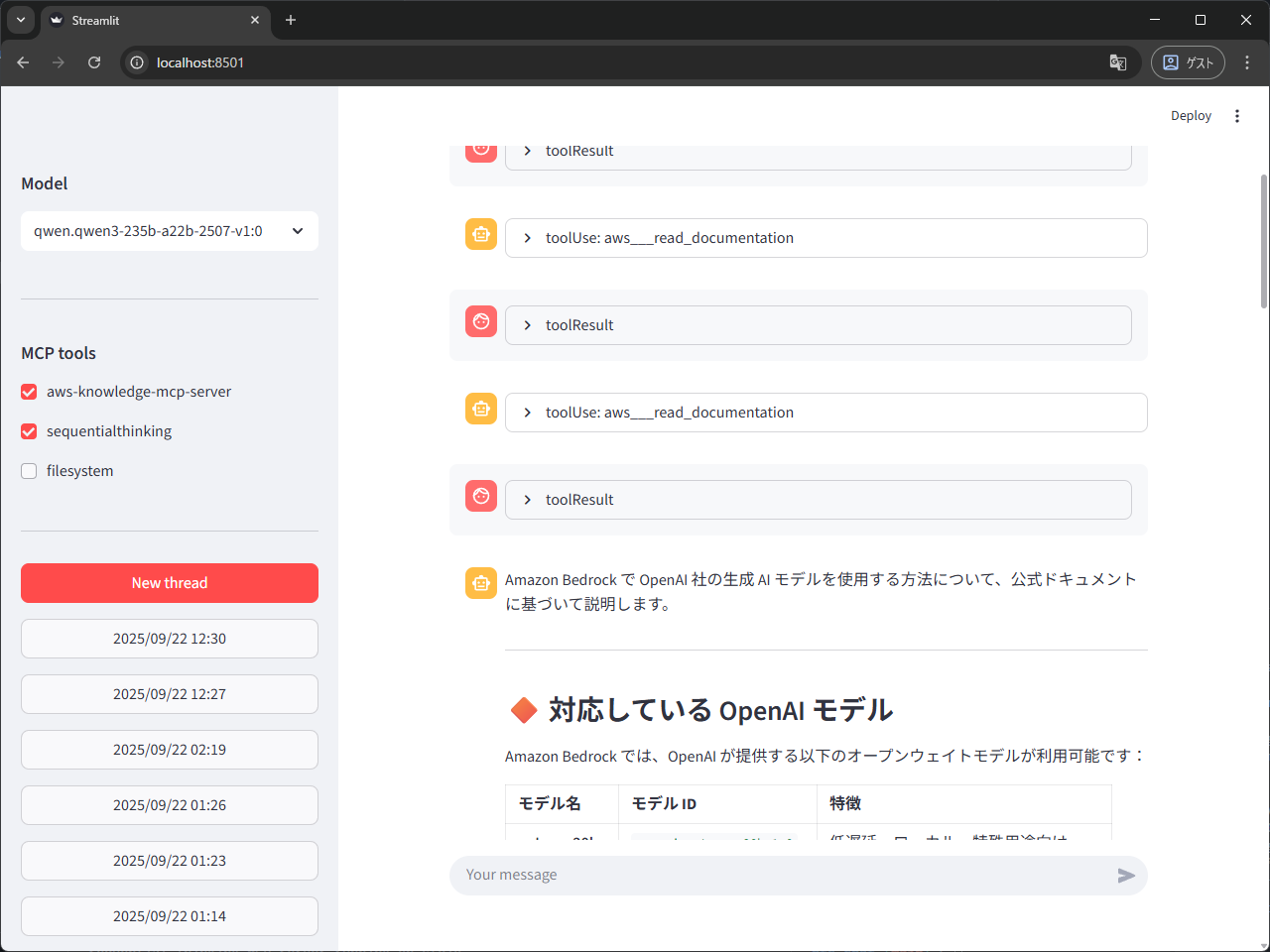Click user avatar beside last toolResult
The width and height of the screenshot is (1270, 952).
(x=481, y=496)
